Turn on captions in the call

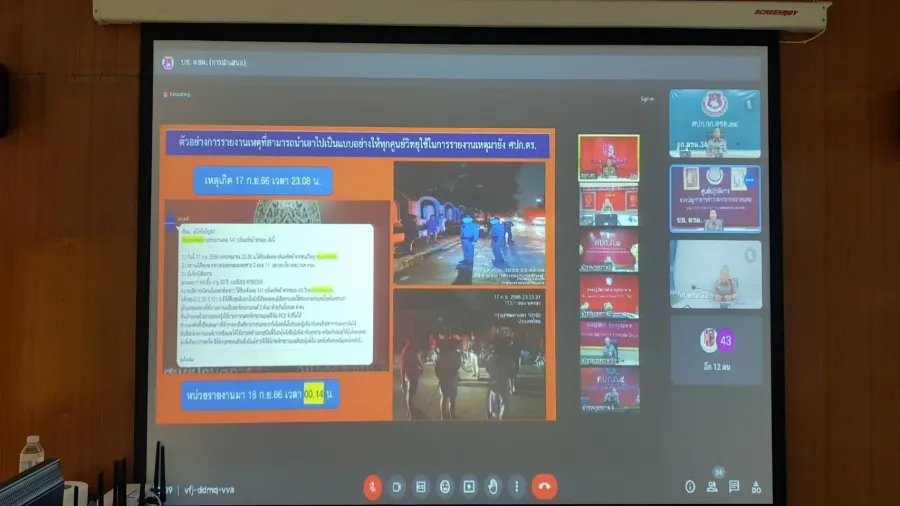(421, 486)
